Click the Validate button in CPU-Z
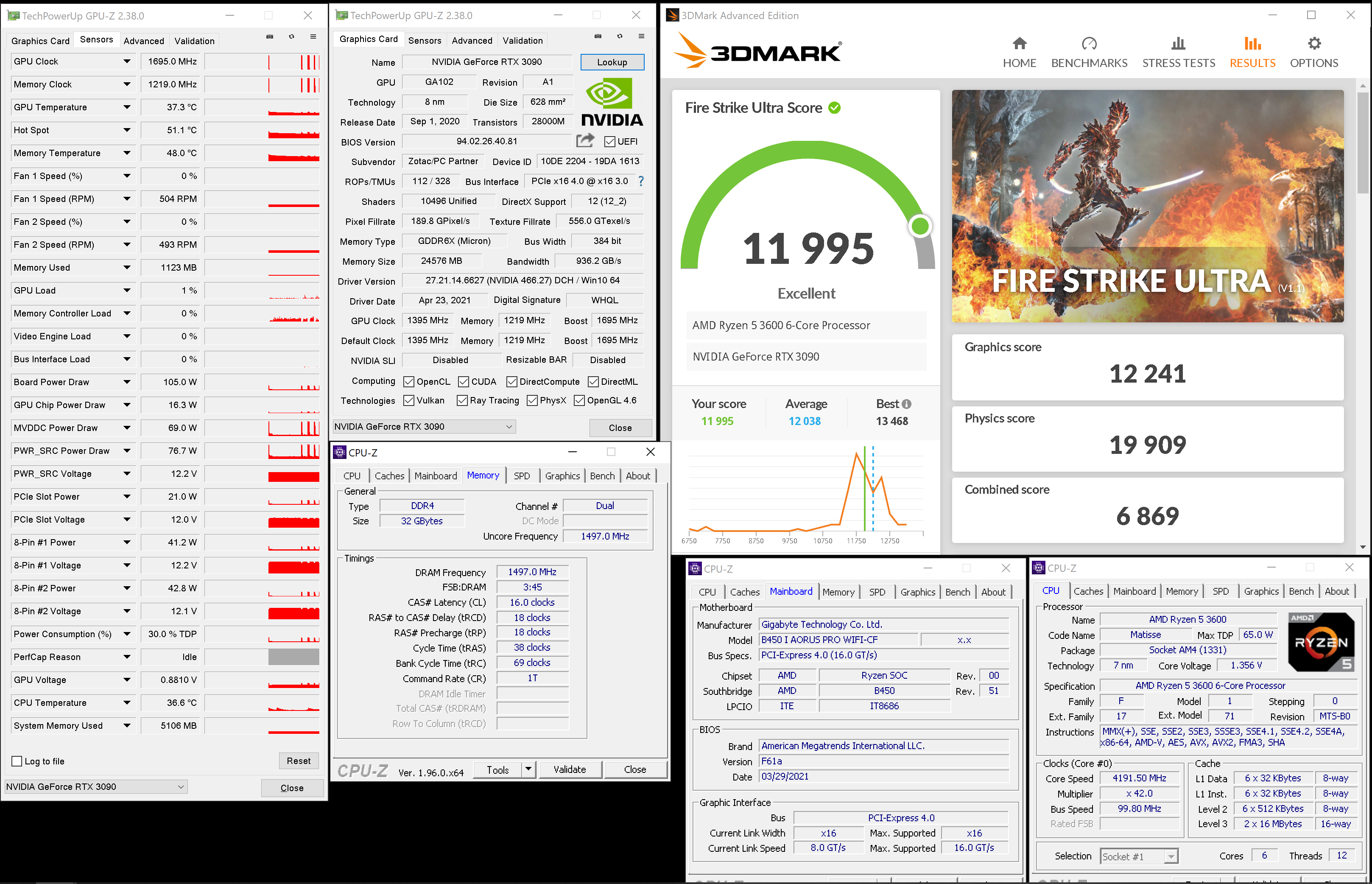Viewport: 1372px width, 884px height. click(x=570, y=769)
